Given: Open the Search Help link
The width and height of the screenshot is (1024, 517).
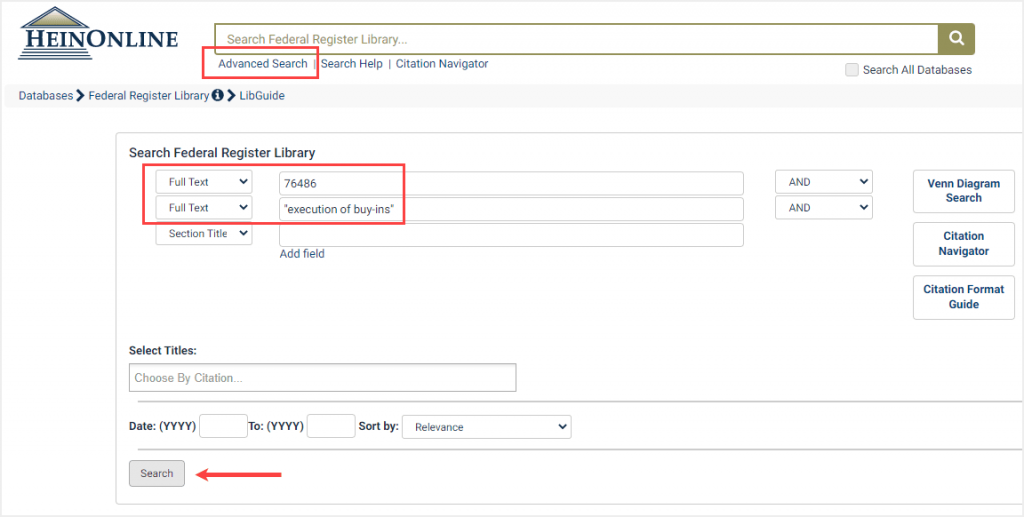Looking at the screenshot, I should click(x=351, y=63).
